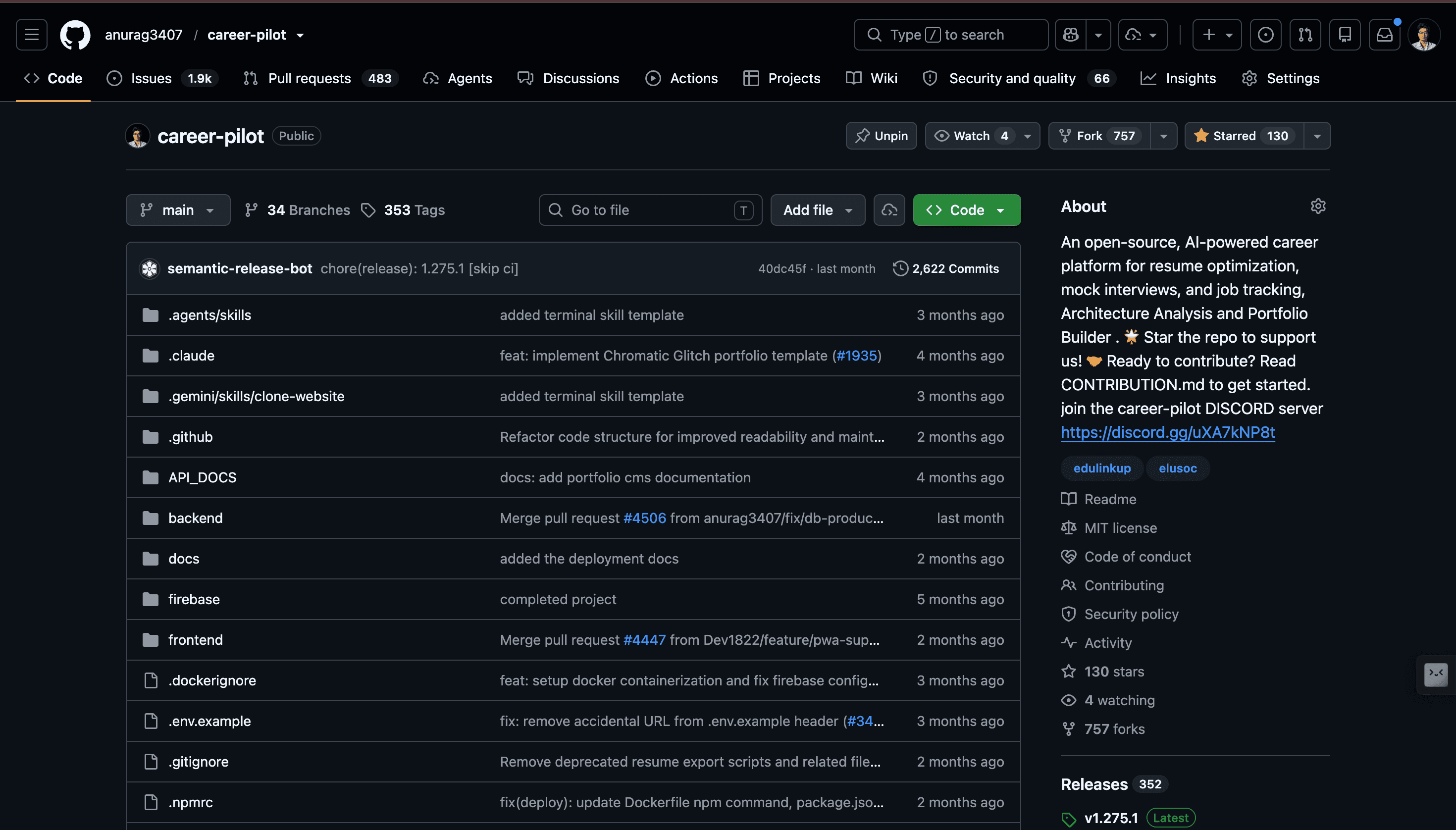Switch to the Issues tab

coord(162,78)
